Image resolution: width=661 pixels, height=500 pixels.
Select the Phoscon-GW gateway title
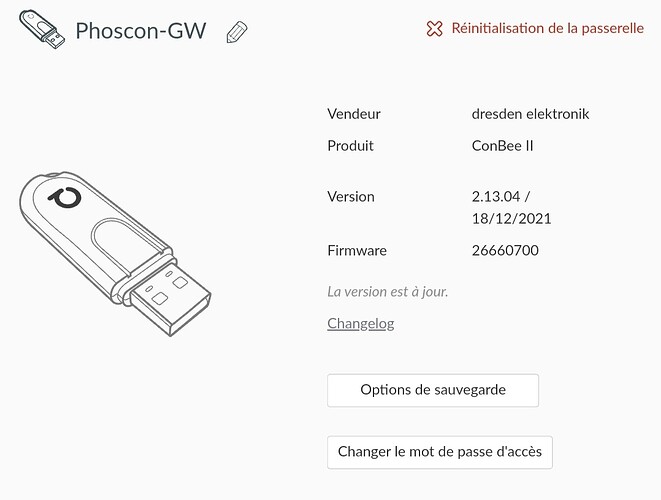[x=141, y=31]
